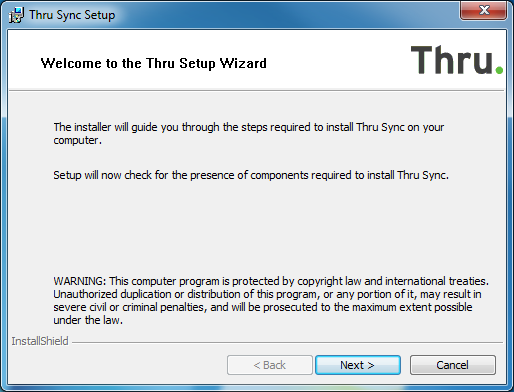
Task: Click the Unauthorized duplication text line
Action: (267, 294)
